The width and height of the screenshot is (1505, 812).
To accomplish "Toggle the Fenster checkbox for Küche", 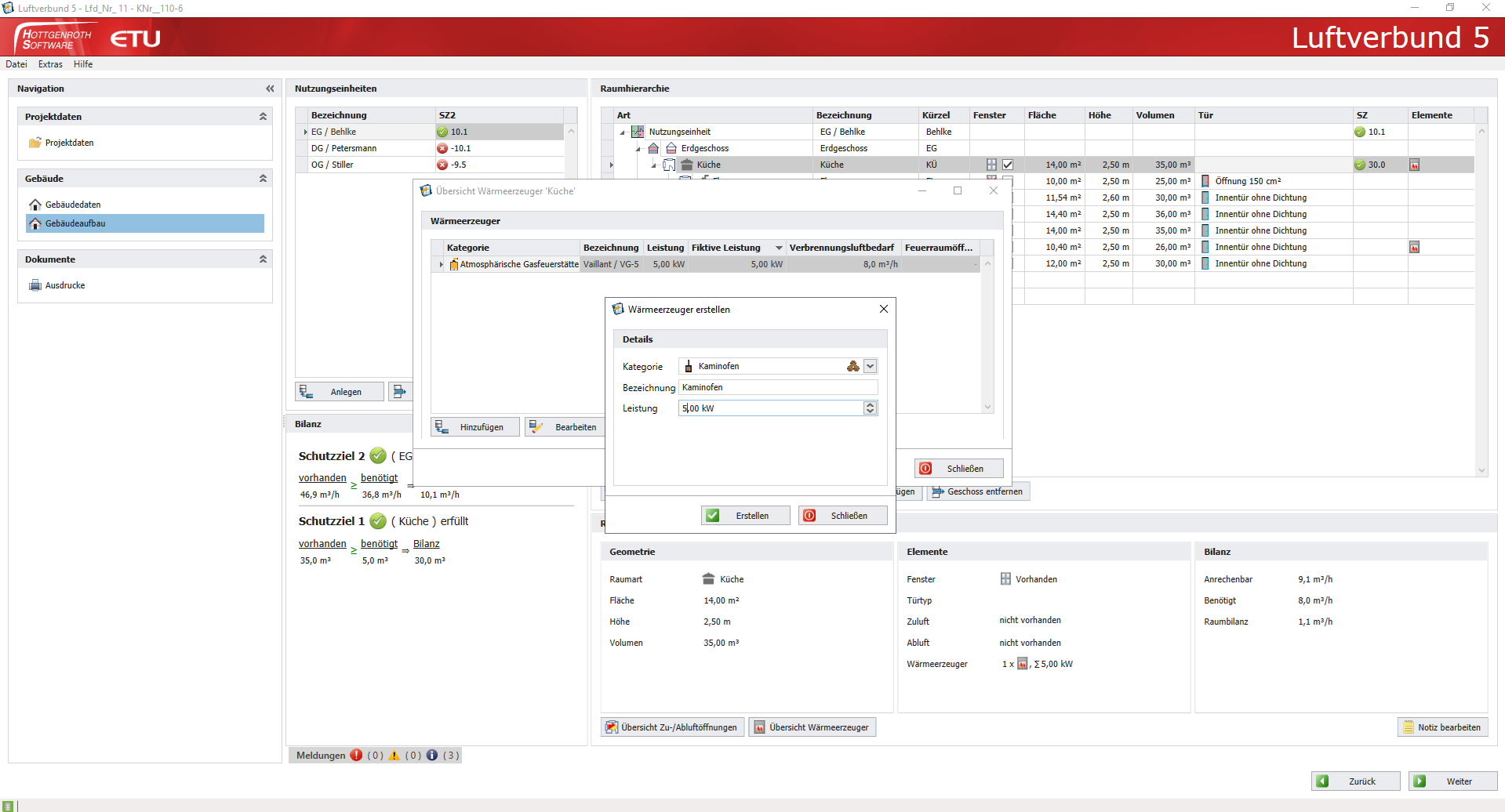I will pyautogui.click(x=1008, y=165).
